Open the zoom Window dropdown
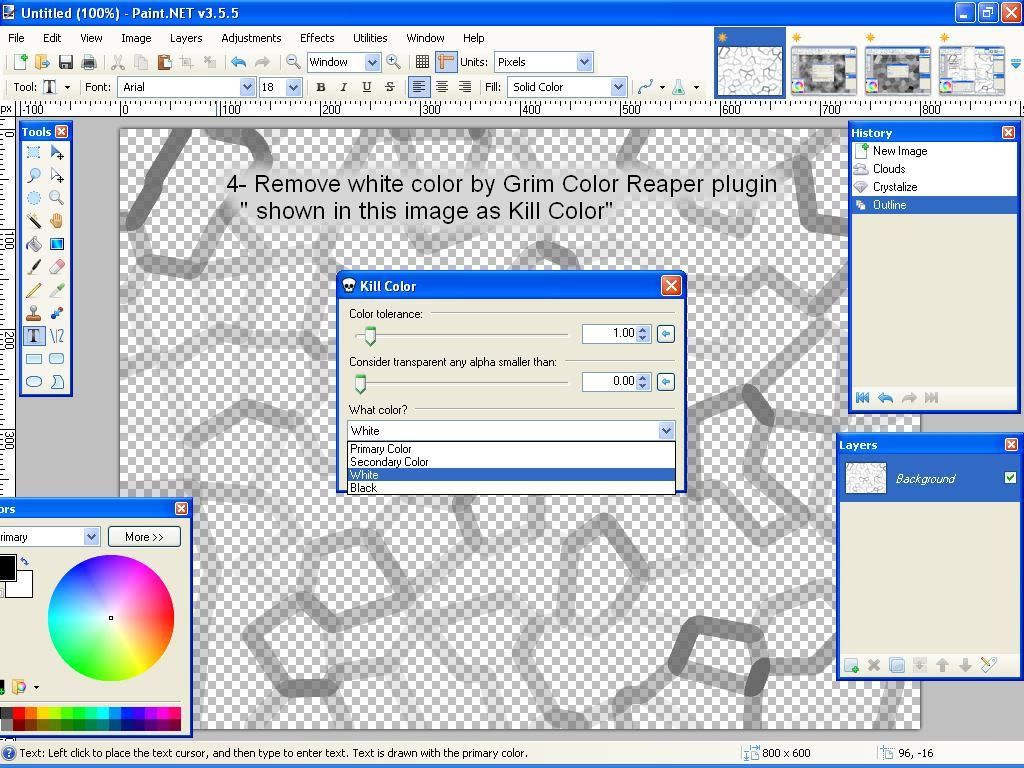 [372, 62]
